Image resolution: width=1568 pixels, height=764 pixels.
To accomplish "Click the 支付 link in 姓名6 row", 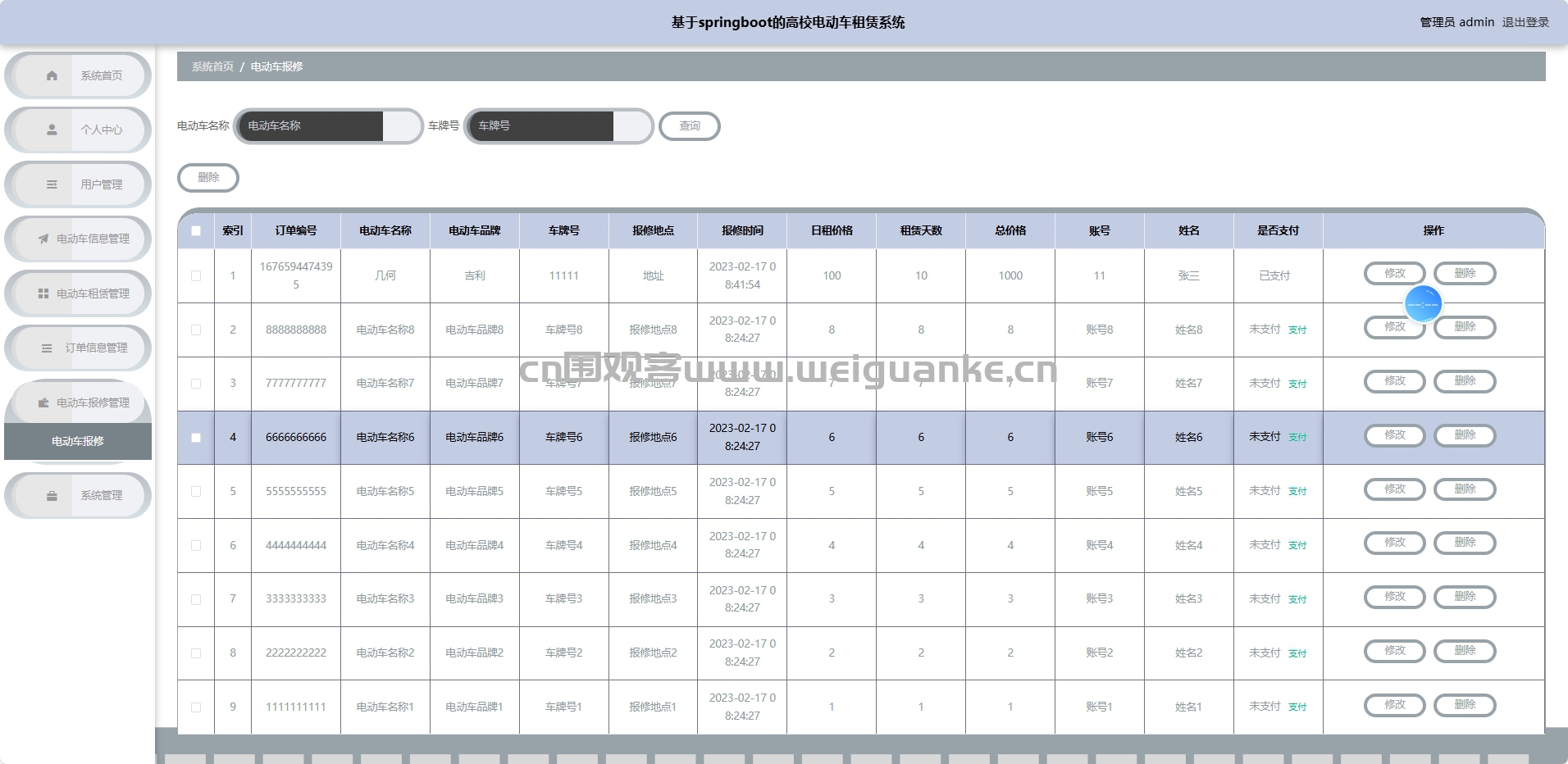I will (1297, 438).
